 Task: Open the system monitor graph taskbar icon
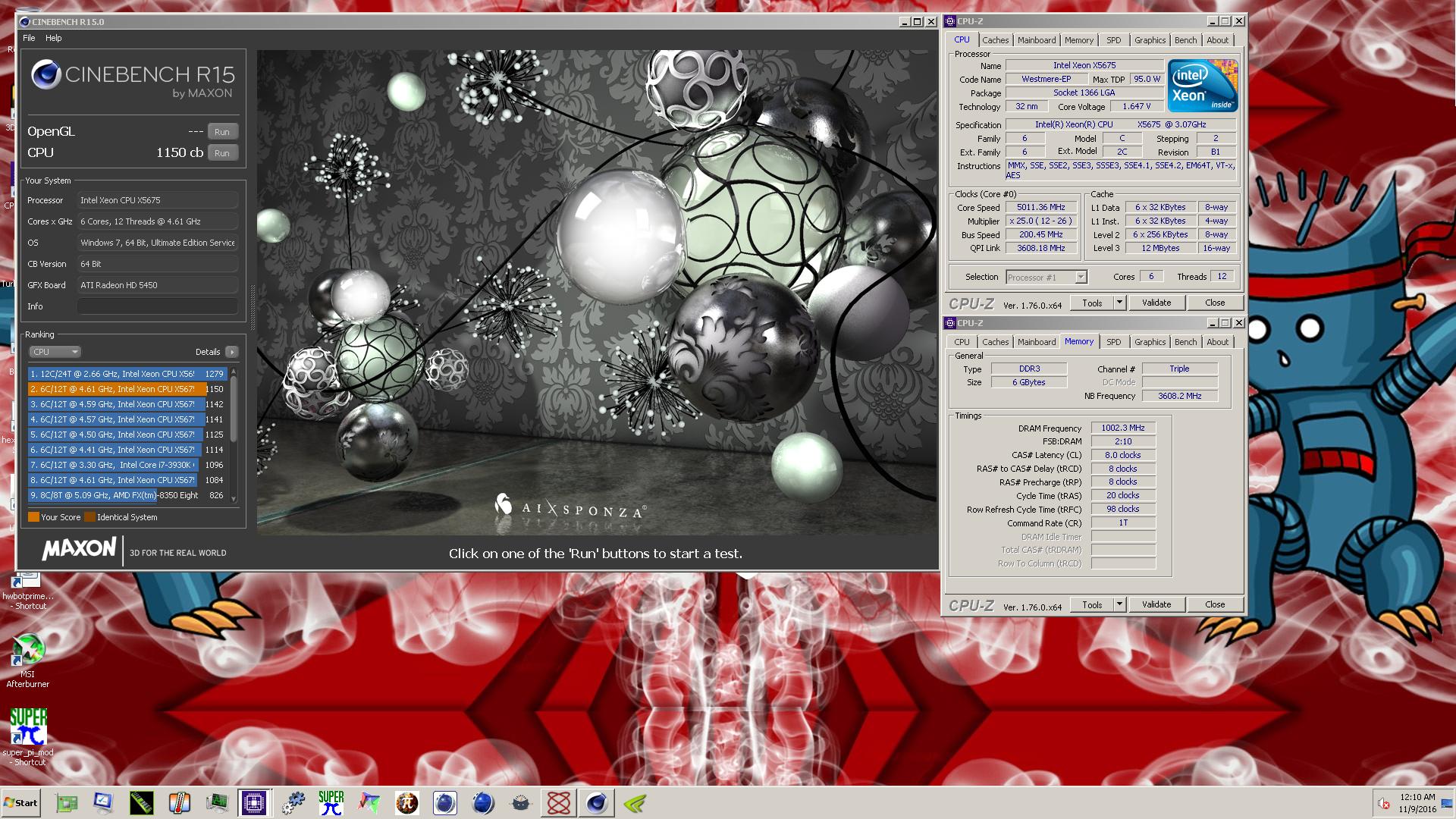217,803
